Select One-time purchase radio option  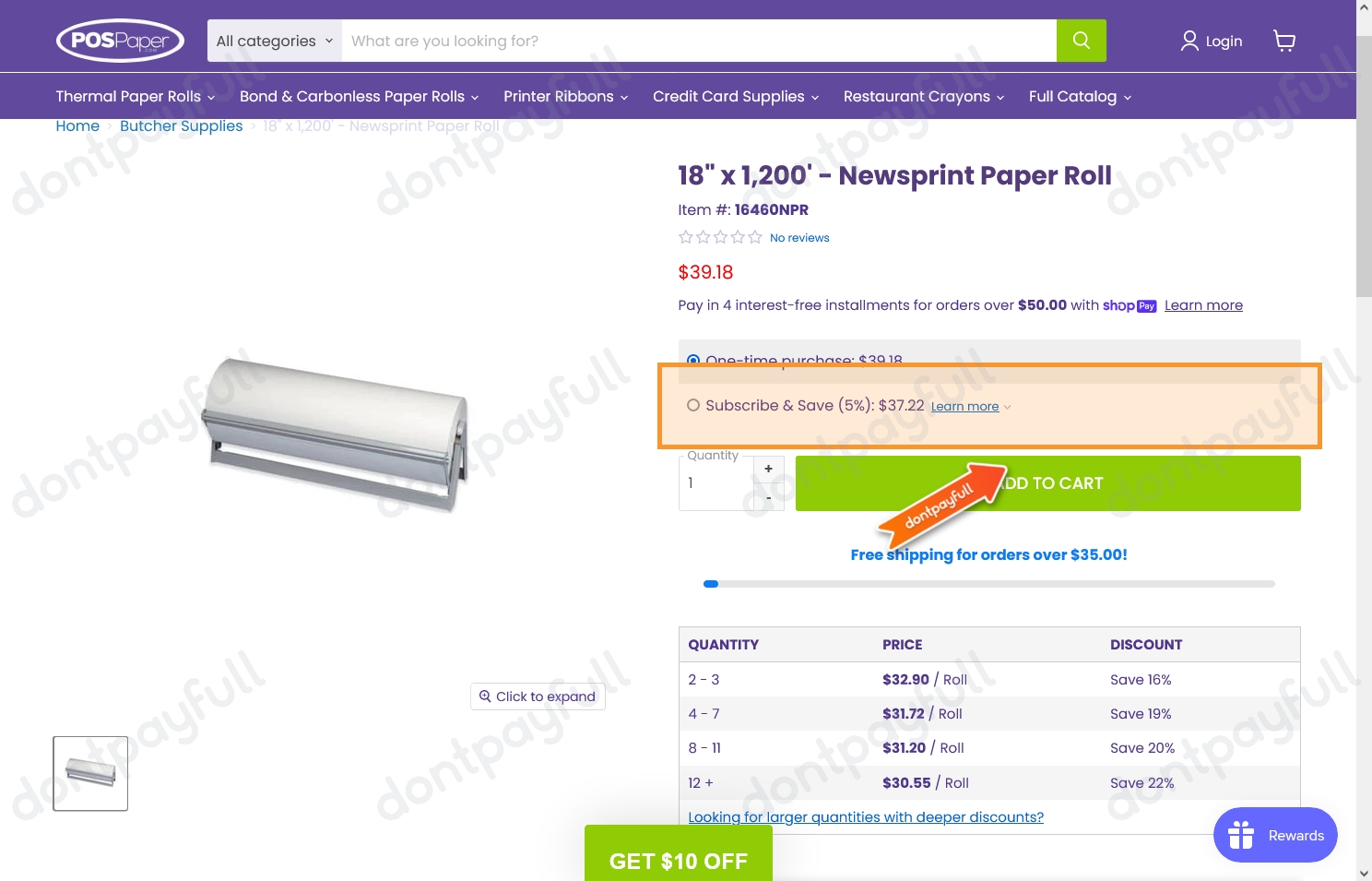[693, 361]
